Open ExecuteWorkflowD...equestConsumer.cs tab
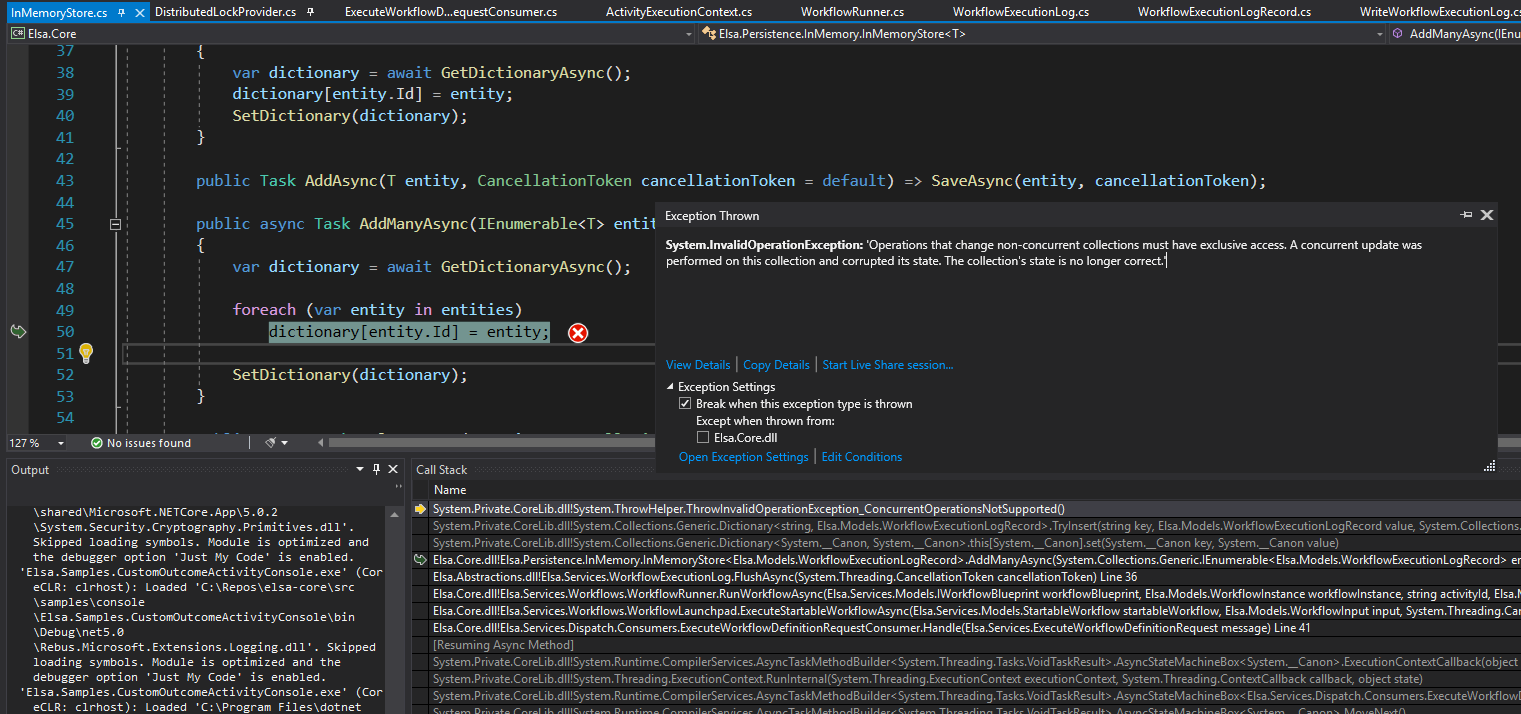 tap(451, 12)
